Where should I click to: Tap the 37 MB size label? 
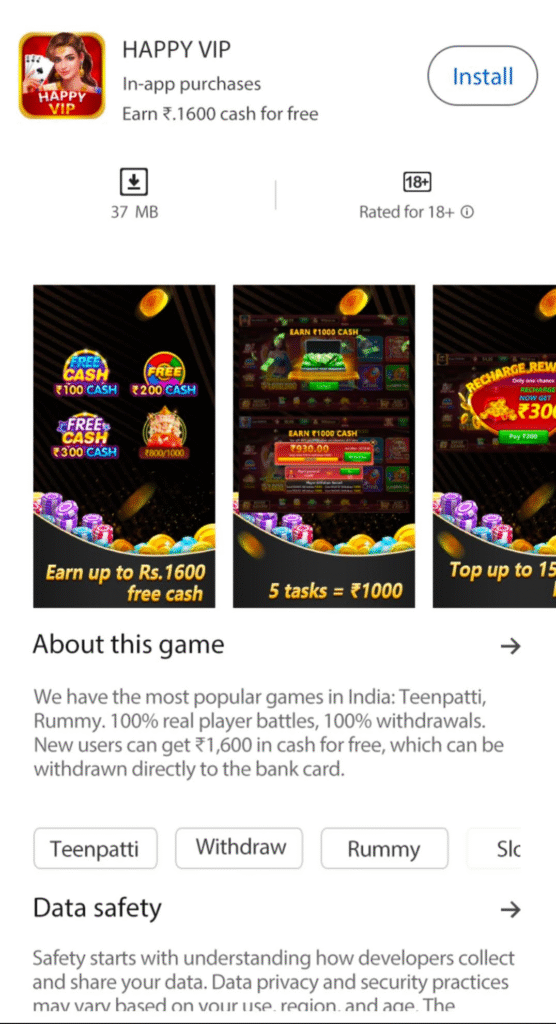(134, 212)
